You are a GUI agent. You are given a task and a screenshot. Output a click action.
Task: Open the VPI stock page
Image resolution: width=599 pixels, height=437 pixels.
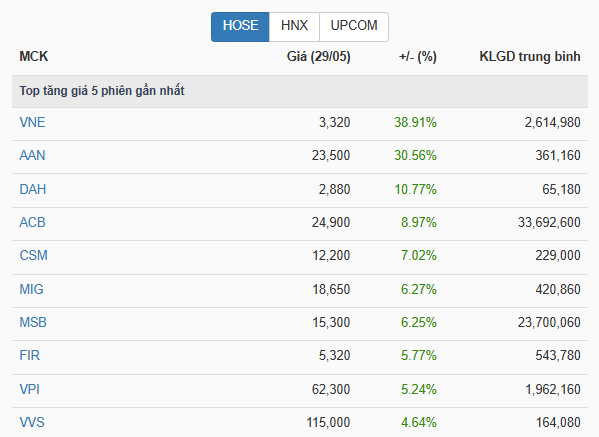(30, 390)
